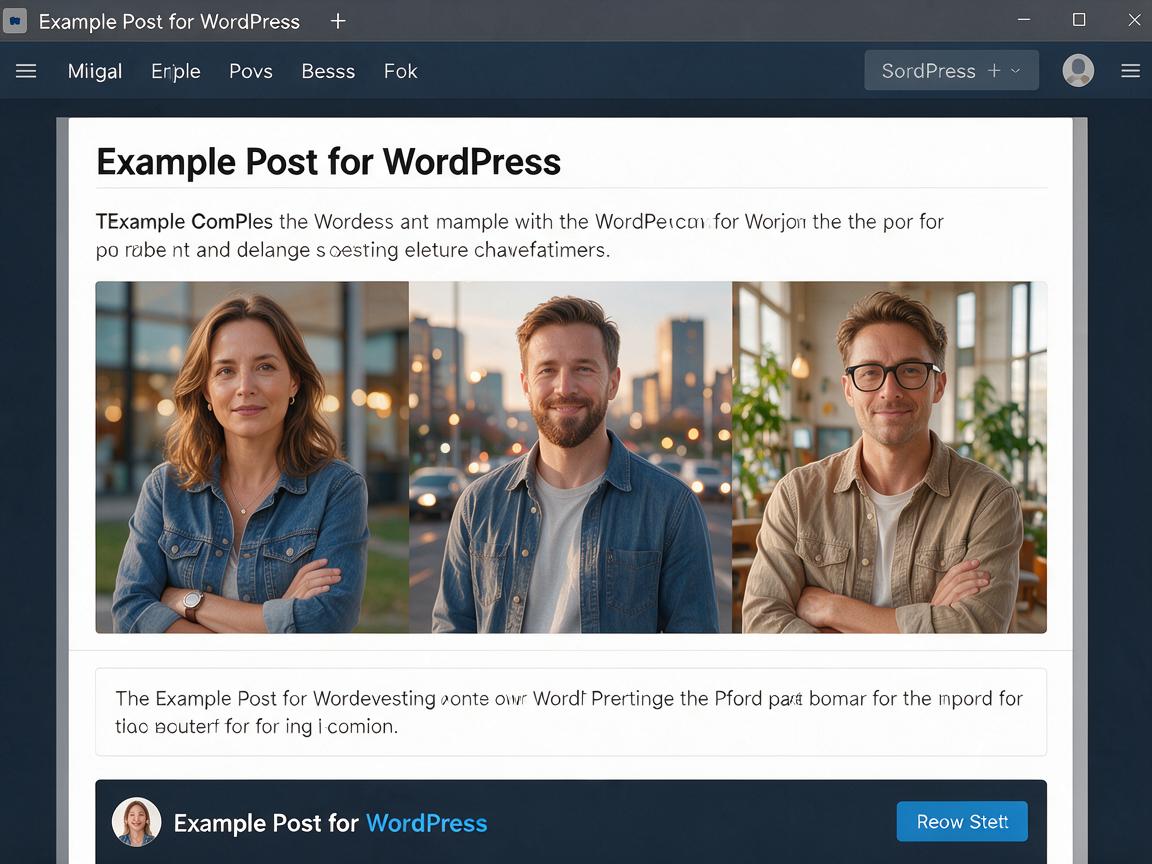Minimize the window

1023,20
